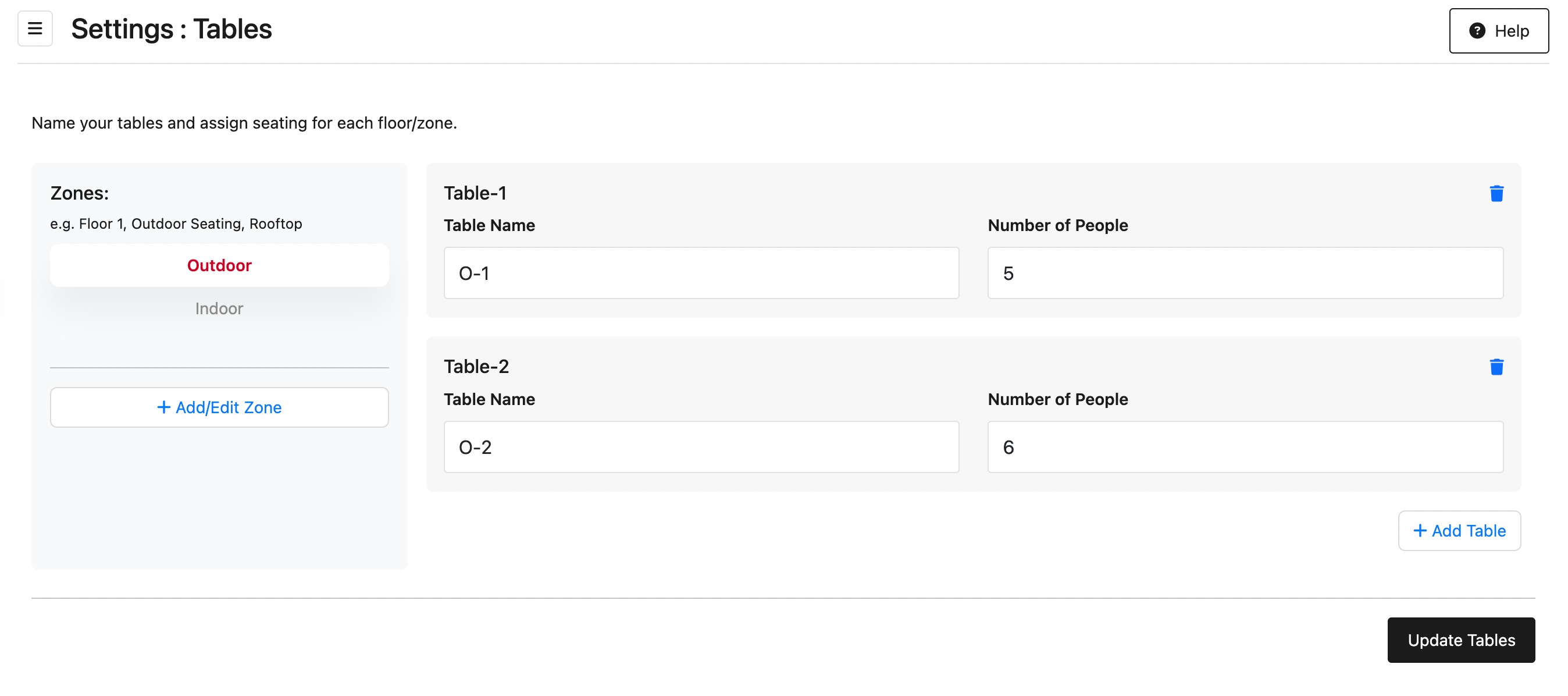Click the Table-1 card heading
Viewport: 1568px width, 696px height.
475,193
